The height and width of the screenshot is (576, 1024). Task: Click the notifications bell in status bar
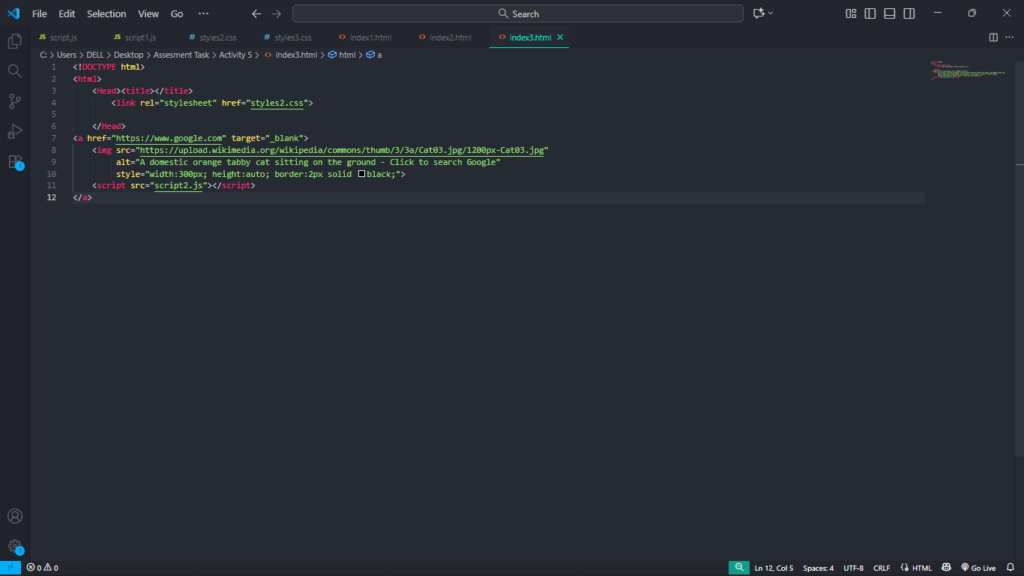click(1011, 568)
